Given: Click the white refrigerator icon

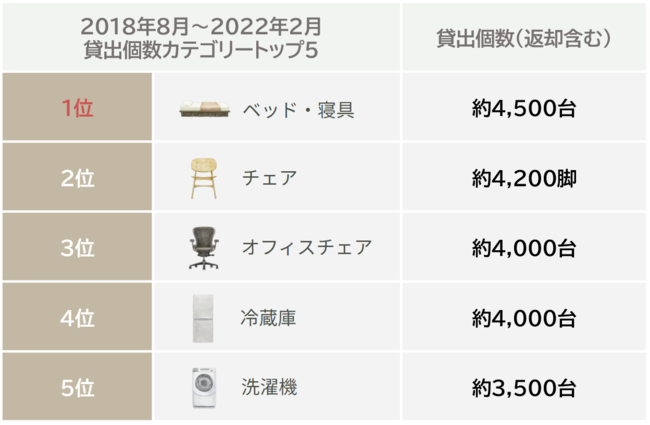Looking at the screenshot, I should [x=204, y=318].
